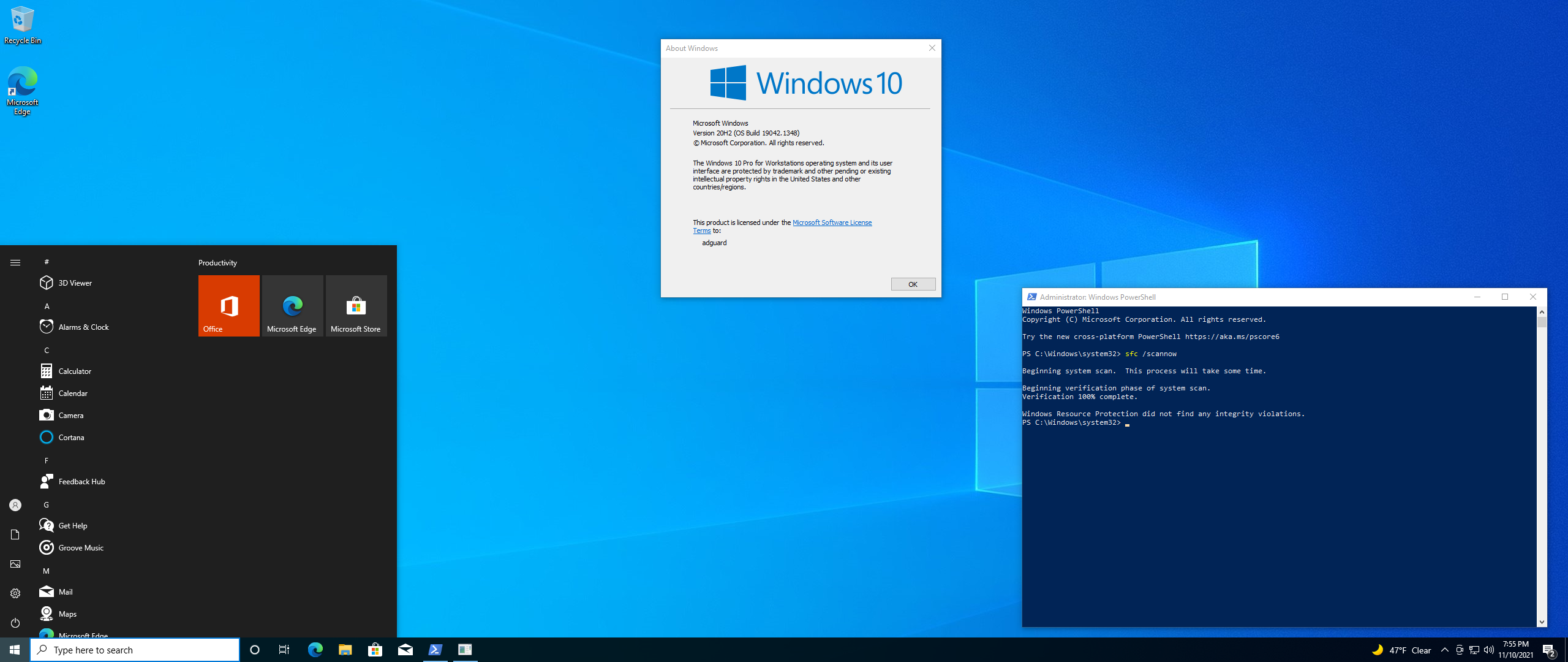Click the letter G section header

[47, 504]
